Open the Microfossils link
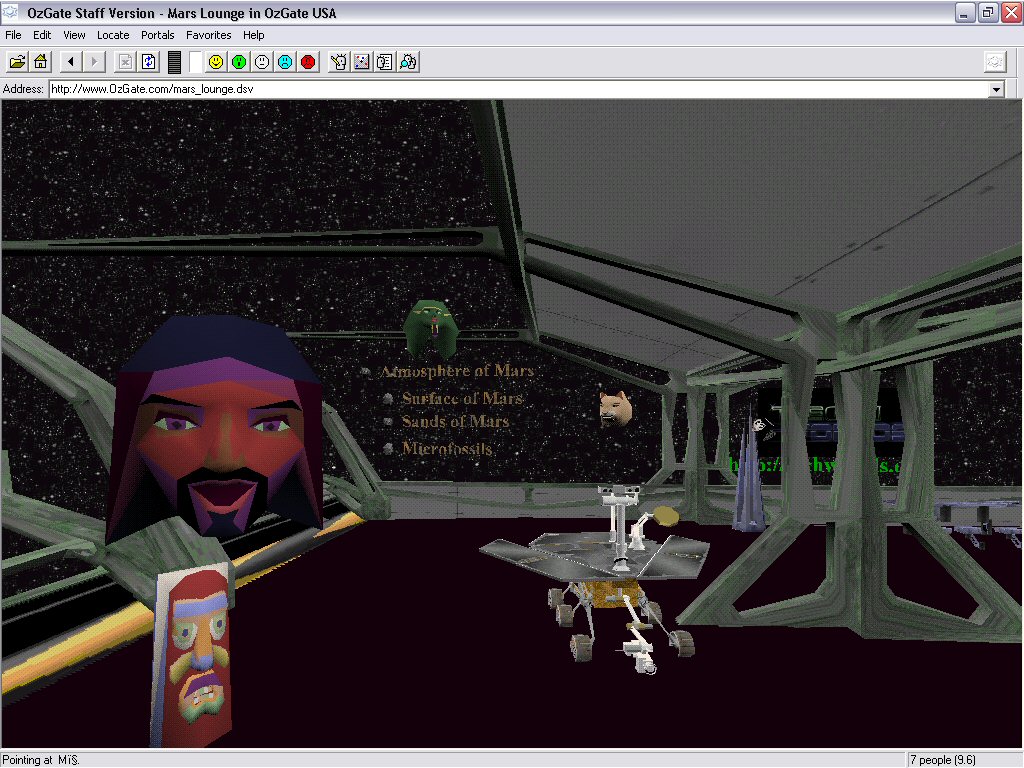1024x768 pixels. point(447,449)
